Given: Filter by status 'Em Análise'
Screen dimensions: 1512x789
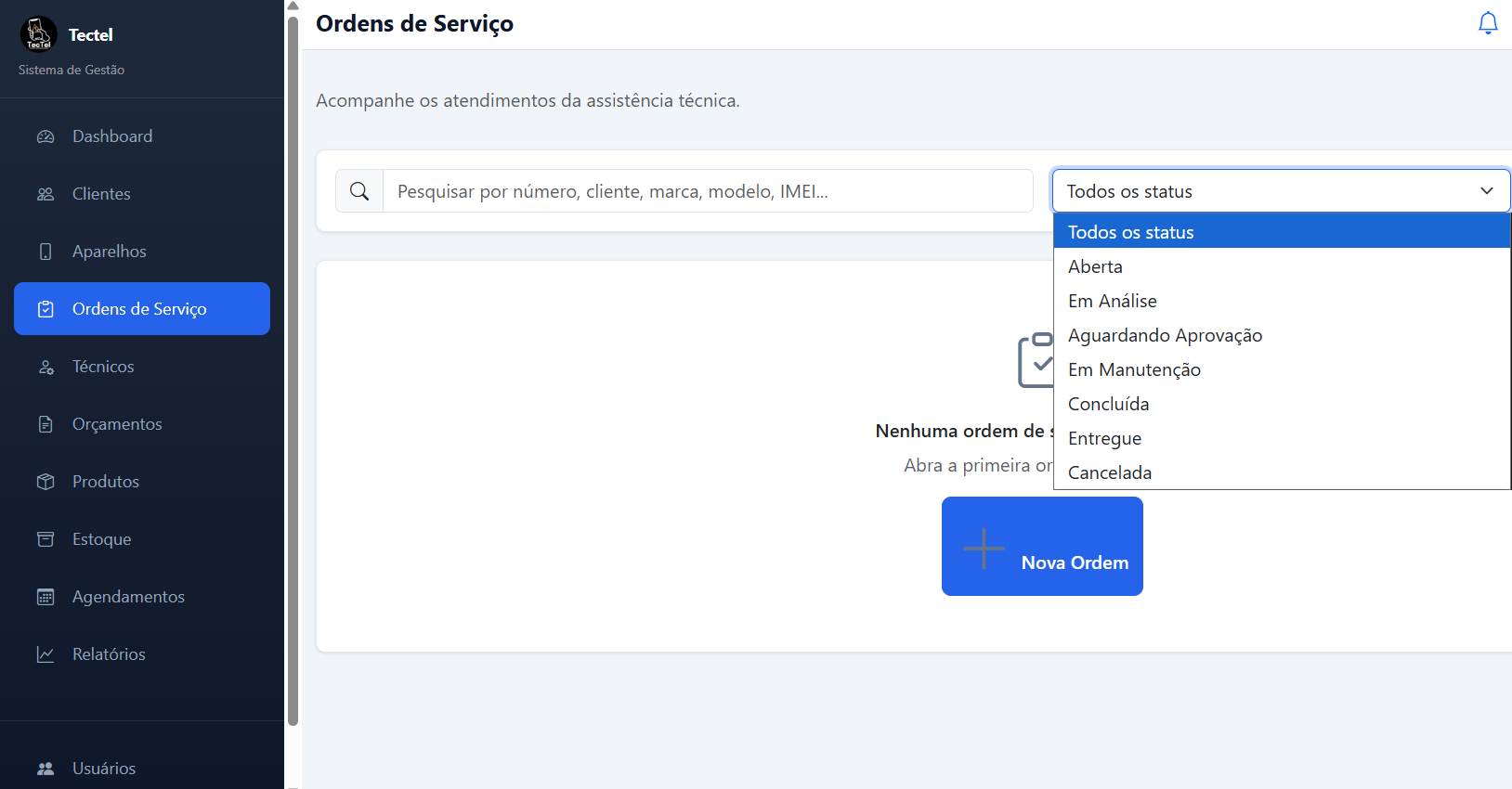Looking at the screenshot, I should (1282, 301).
